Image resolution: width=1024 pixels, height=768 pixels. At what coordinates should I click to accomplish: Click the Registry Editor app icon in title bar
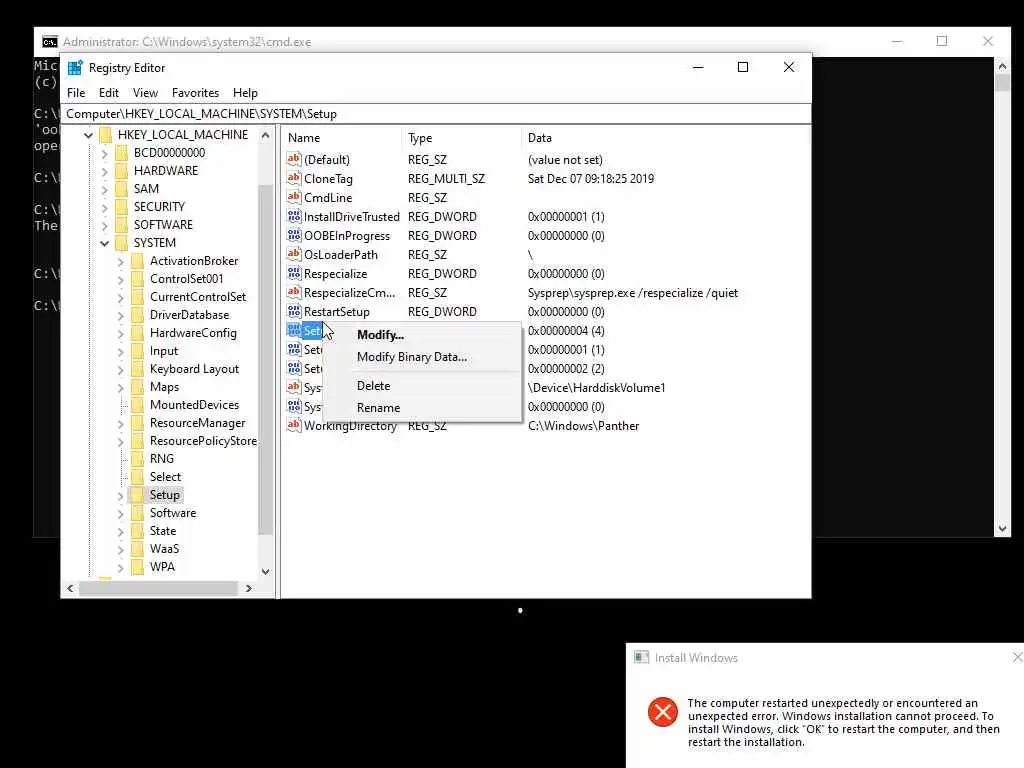coord(75,68)
